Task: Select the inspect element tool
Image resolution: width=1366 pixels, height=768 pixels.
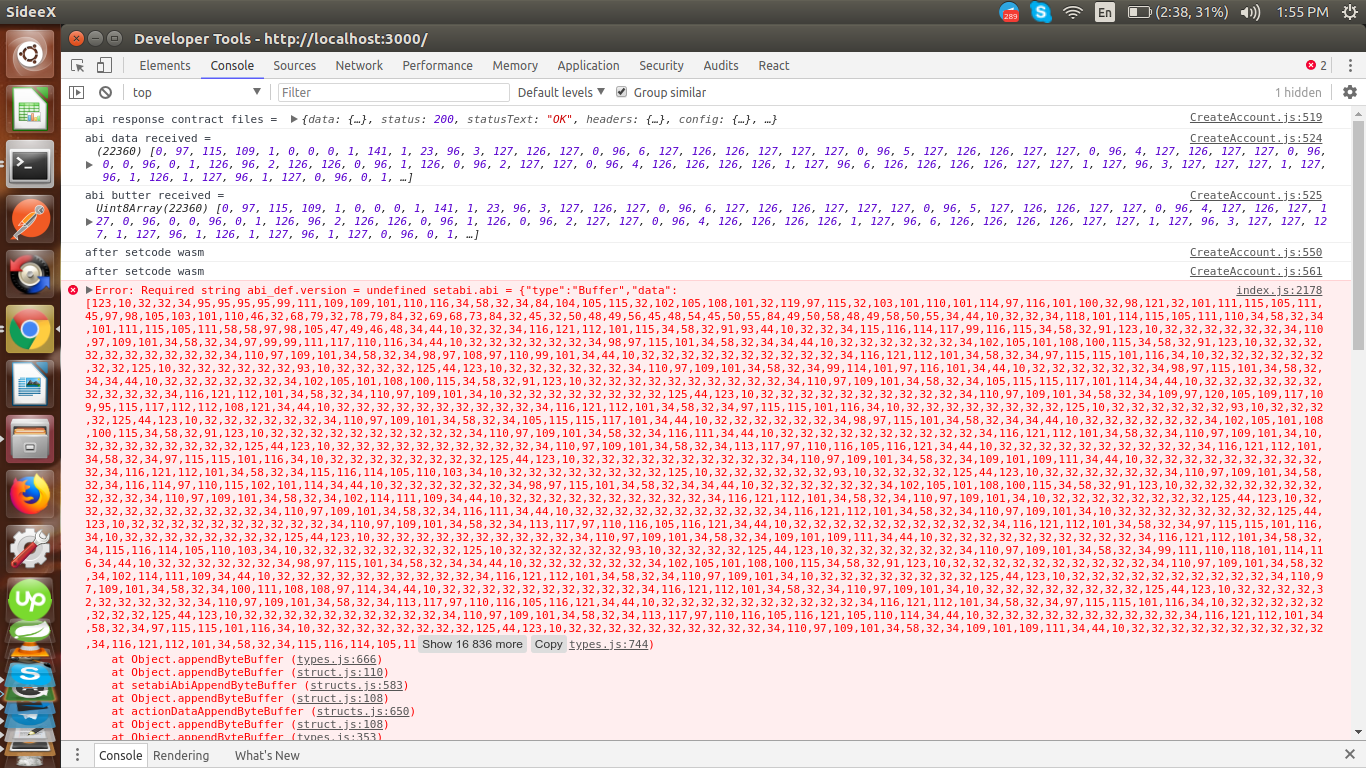Action: pyautogui.click(x=75, y=65)
